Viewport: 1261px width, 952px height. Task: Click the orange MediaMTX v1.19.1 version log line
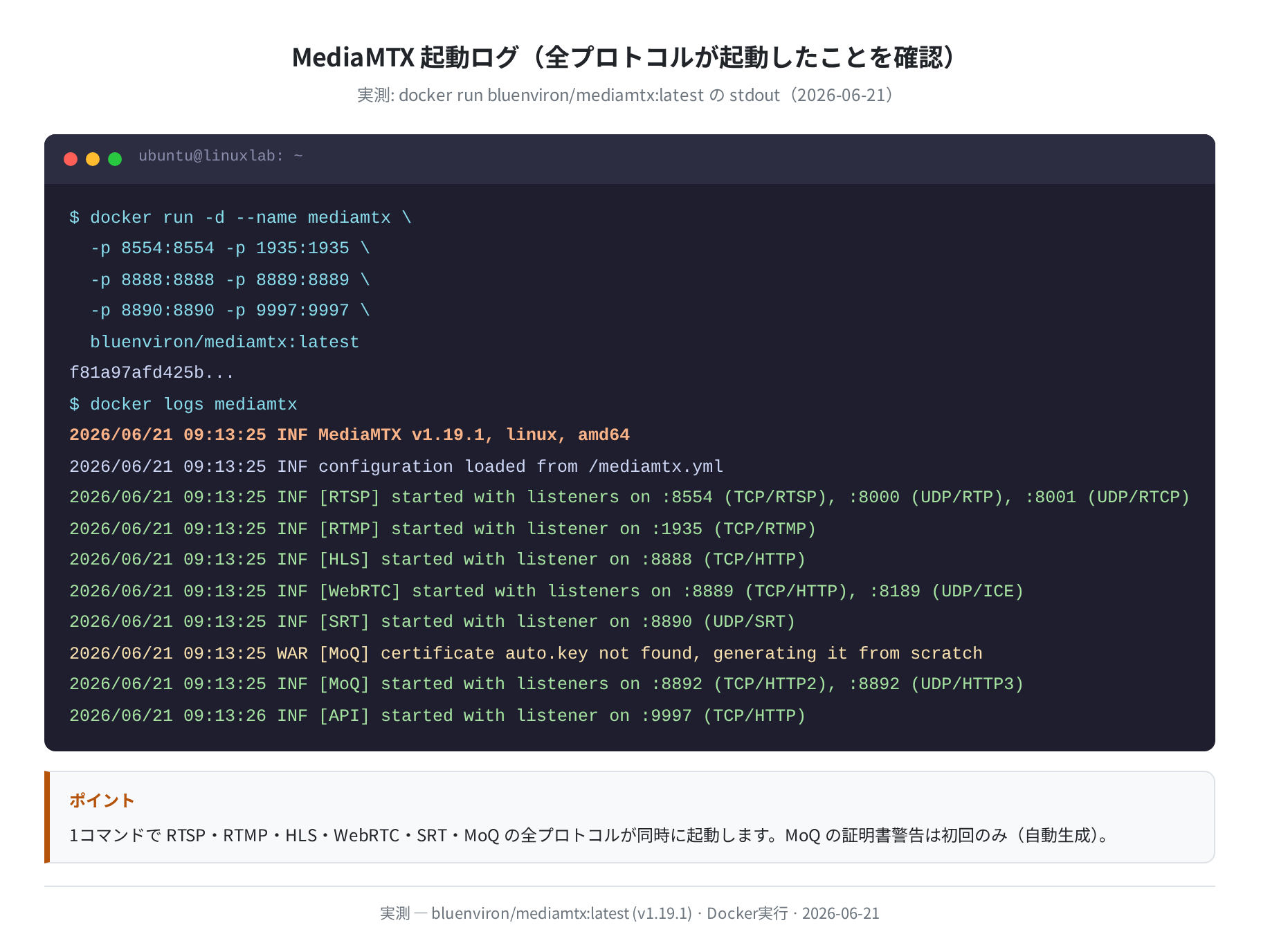click(350, 435)
